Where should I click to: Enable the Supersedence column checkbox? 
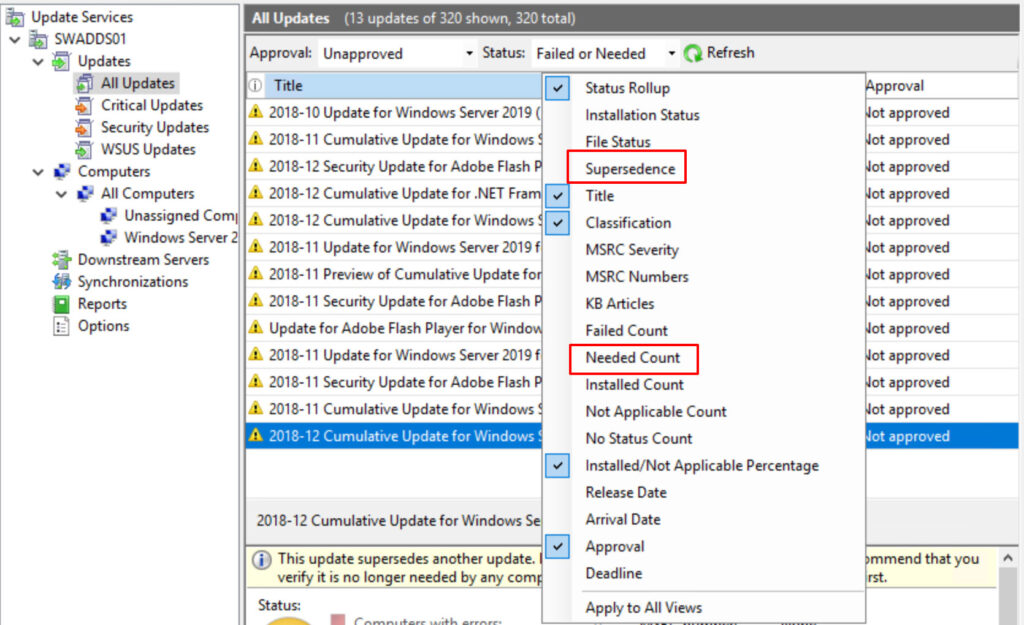pyautogui.click(x=557, y=168)
